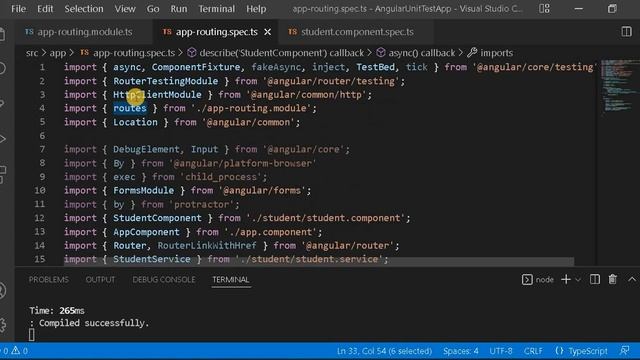
Task: Kill the terminal with the trash icon
Action: click(612, 280)
